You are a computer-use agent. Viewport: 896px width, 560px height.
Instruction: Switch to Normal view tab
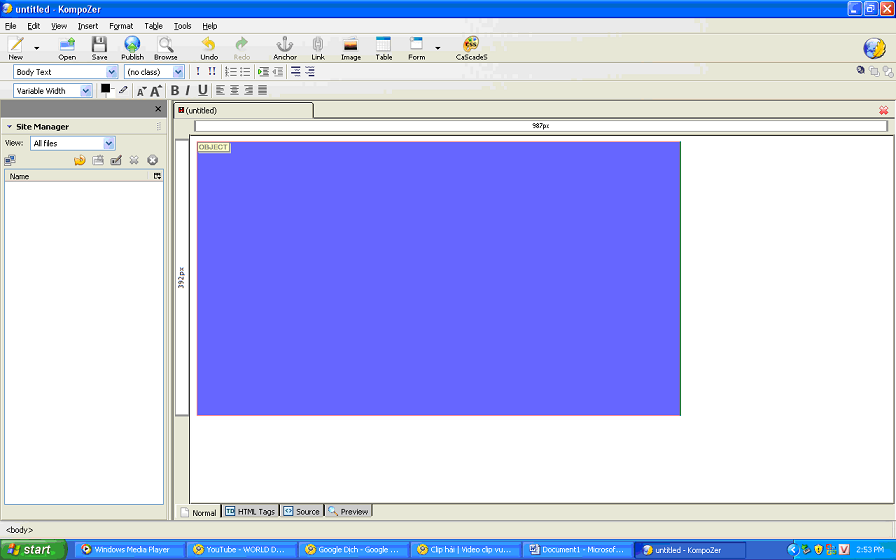[198, 512]
